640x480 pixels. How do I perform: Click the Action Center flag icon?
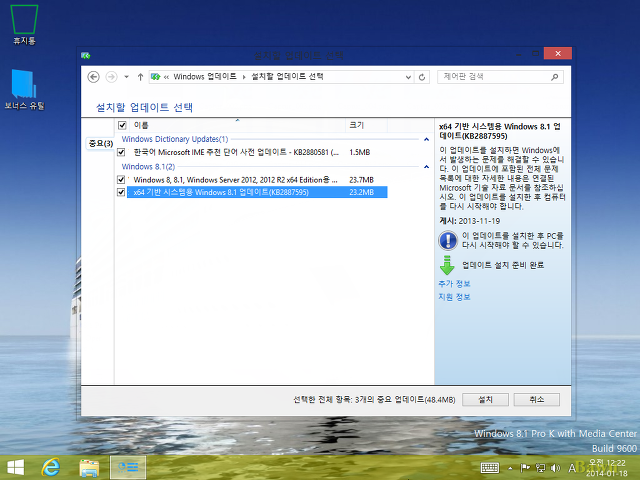[525, 468]
